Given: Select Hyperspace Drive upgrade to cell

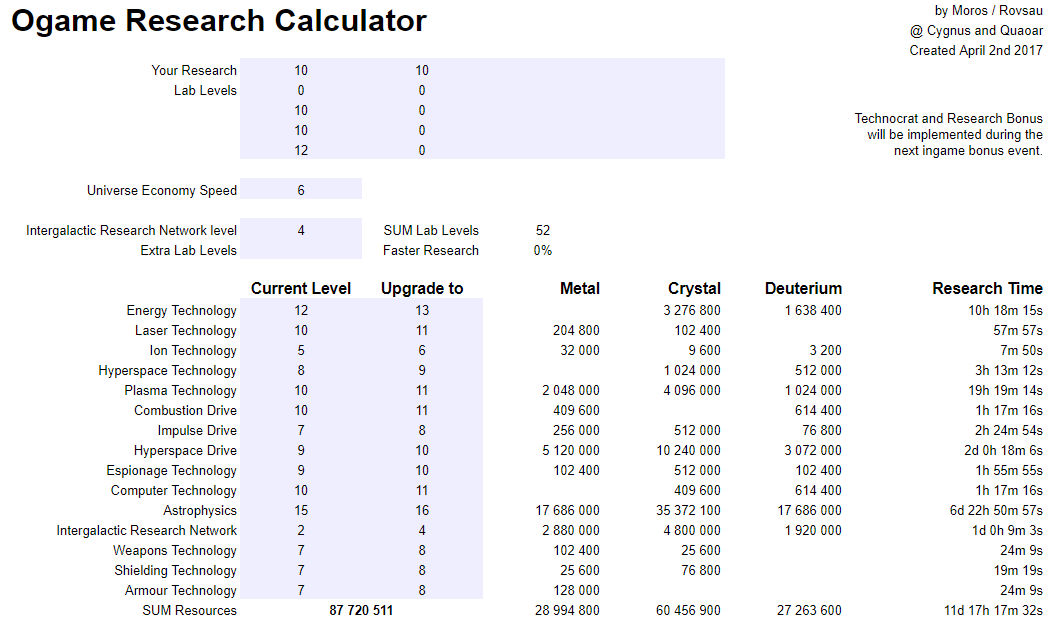Looking at the screenshot, I should 422,450.
